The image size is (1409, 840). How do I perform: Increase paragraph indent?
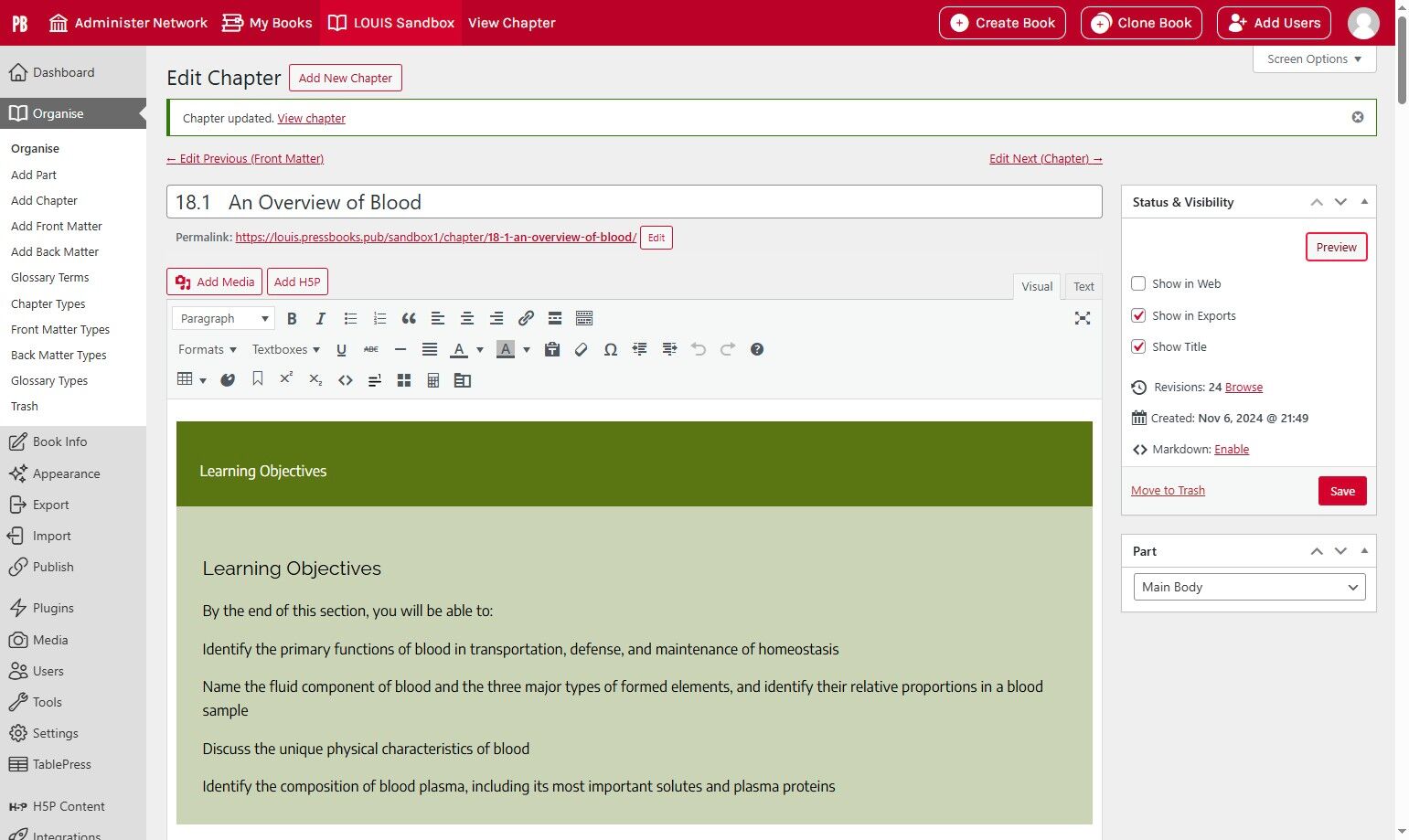pyautogui.click(x=669, y=349)
